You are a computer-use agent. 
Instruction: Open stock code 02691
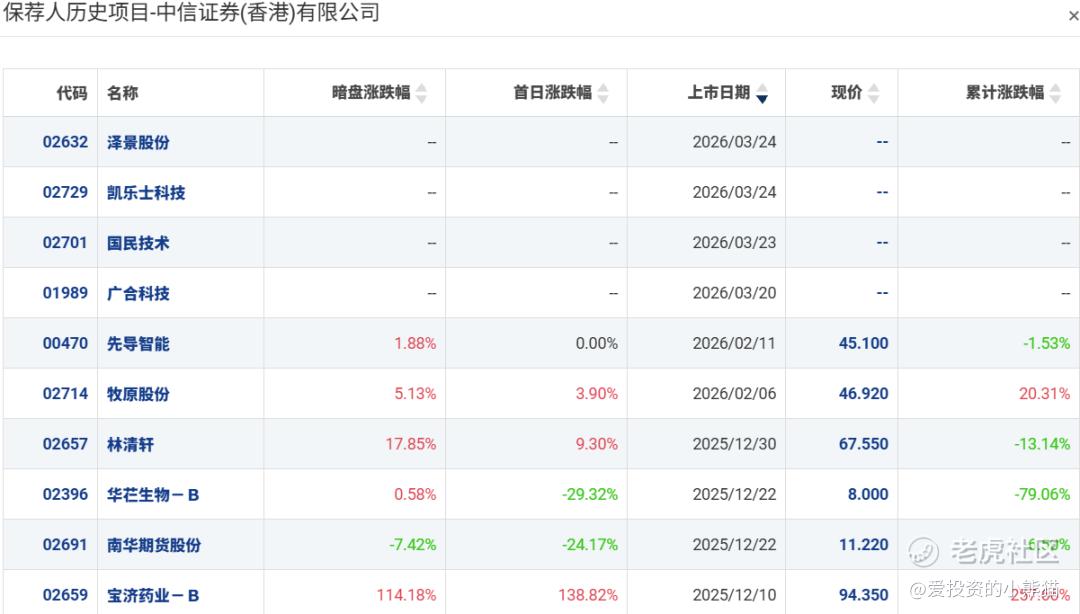point(65,544)
